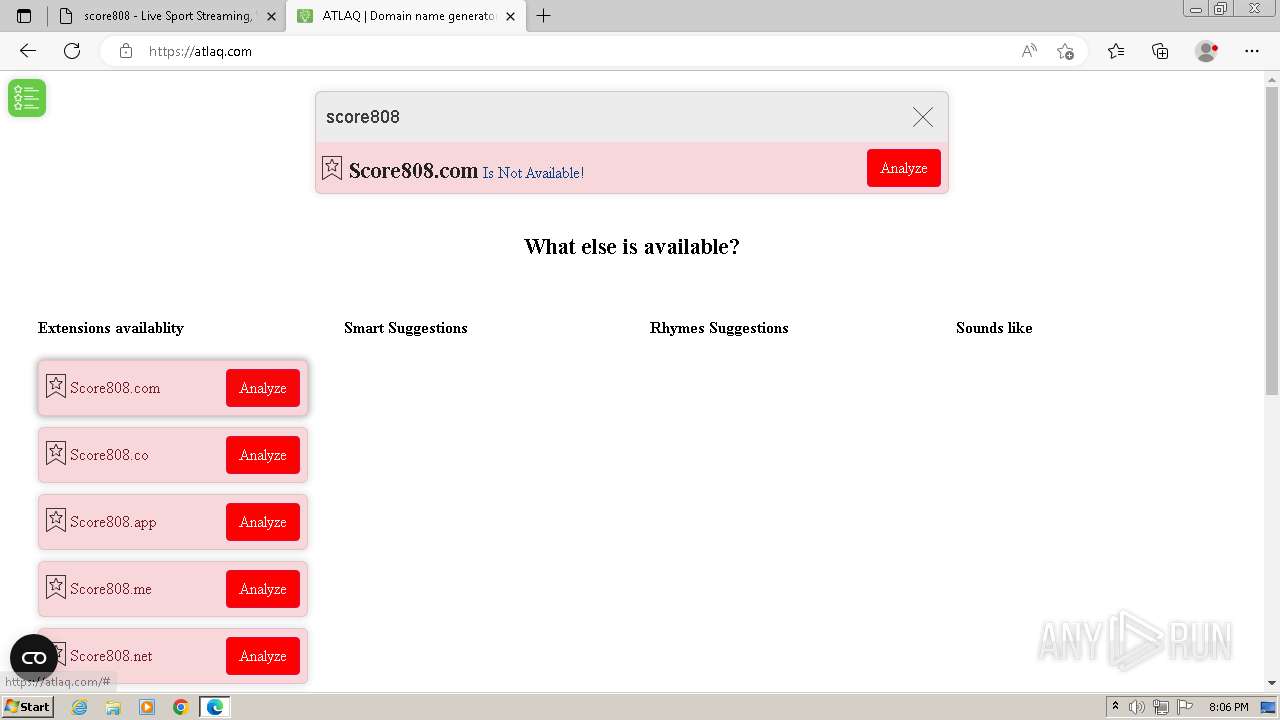
Task: Open the 8:06 PM system clock
Action: coord(1228,707)
